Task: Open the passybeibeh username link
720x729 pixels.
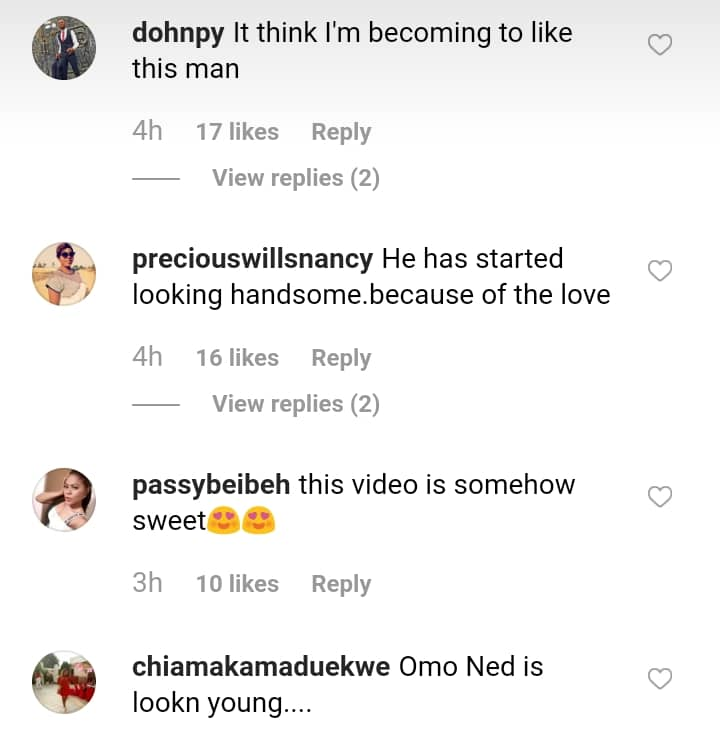Action: (211, 485)
